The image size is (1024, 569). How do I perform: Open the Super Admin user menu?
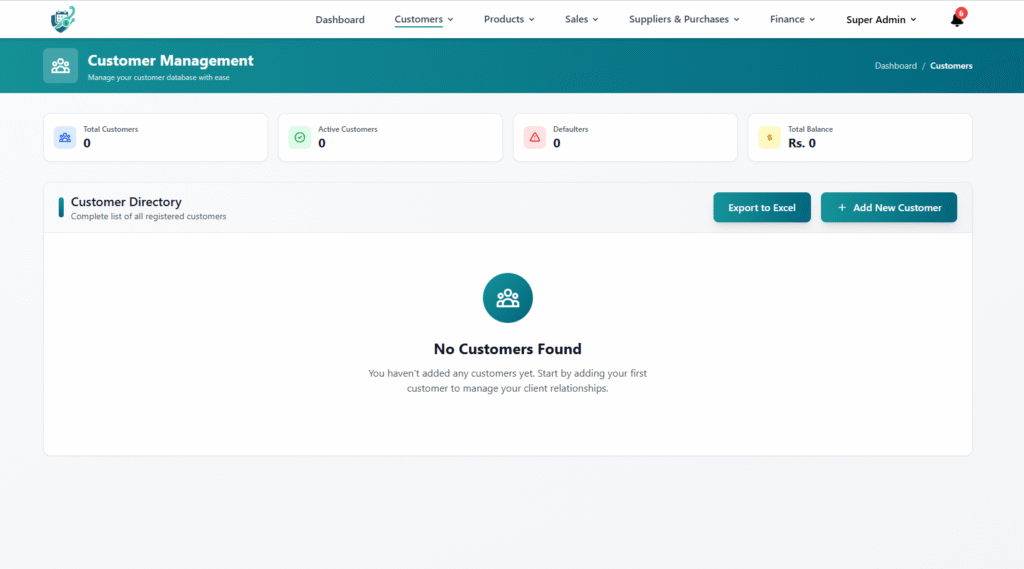tap(881, 19)
